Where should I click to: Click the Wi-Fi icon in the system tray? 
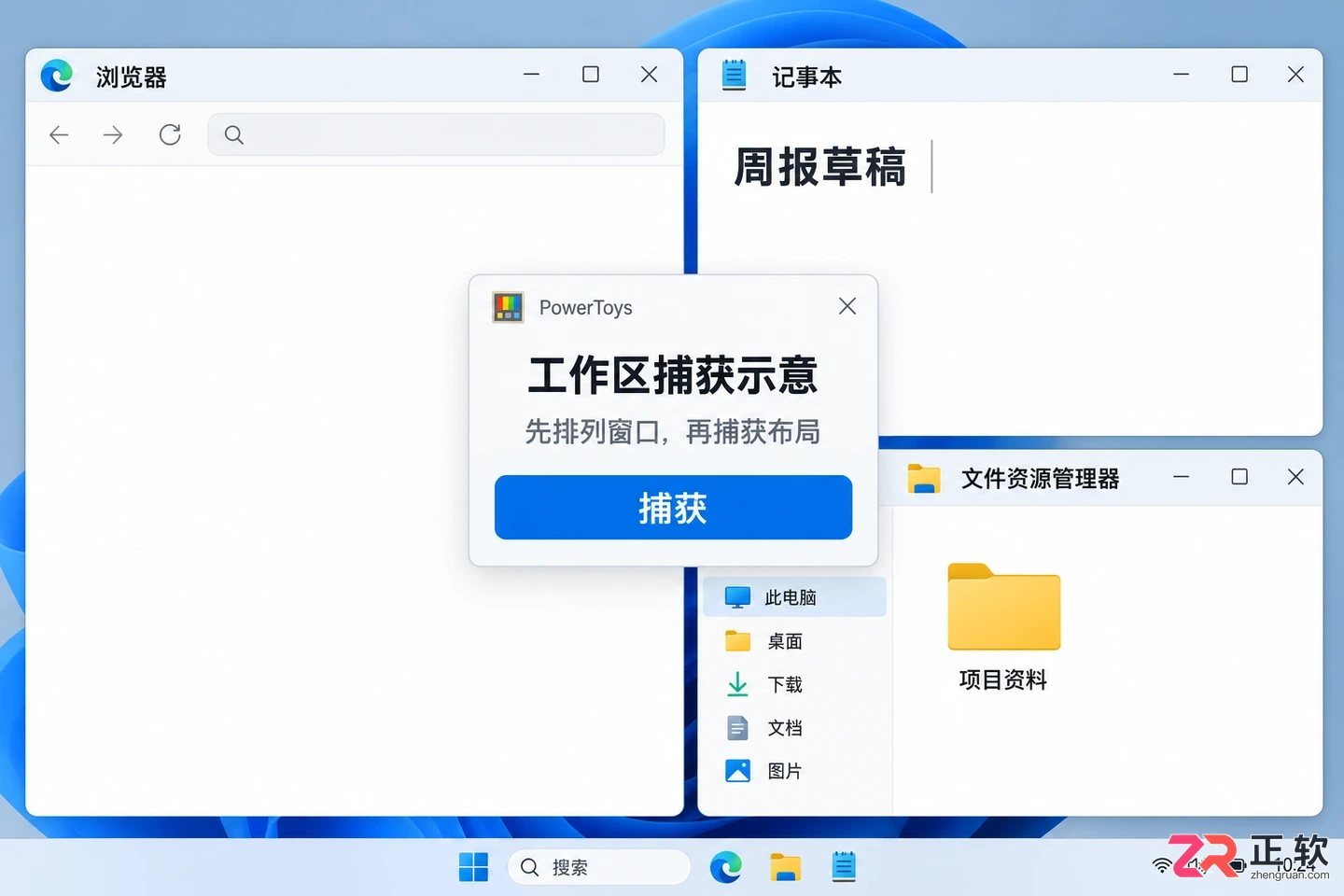1162,866
